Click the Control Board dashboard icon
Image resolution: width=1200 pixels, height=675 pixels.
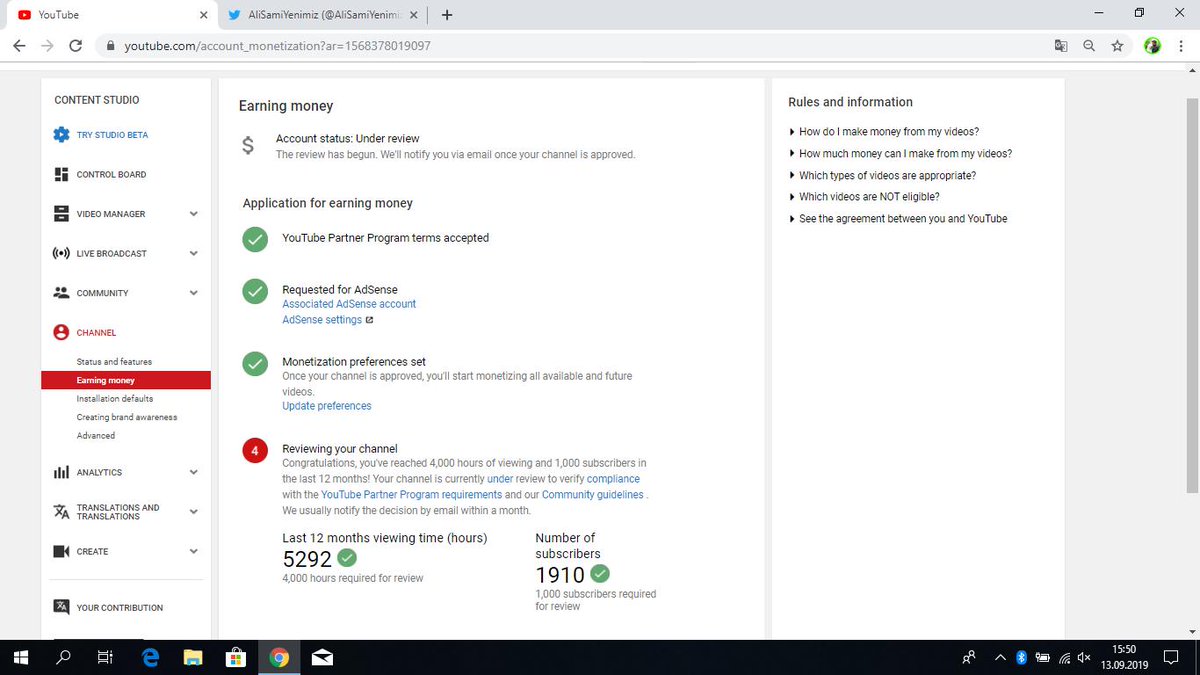pos(61,174)
